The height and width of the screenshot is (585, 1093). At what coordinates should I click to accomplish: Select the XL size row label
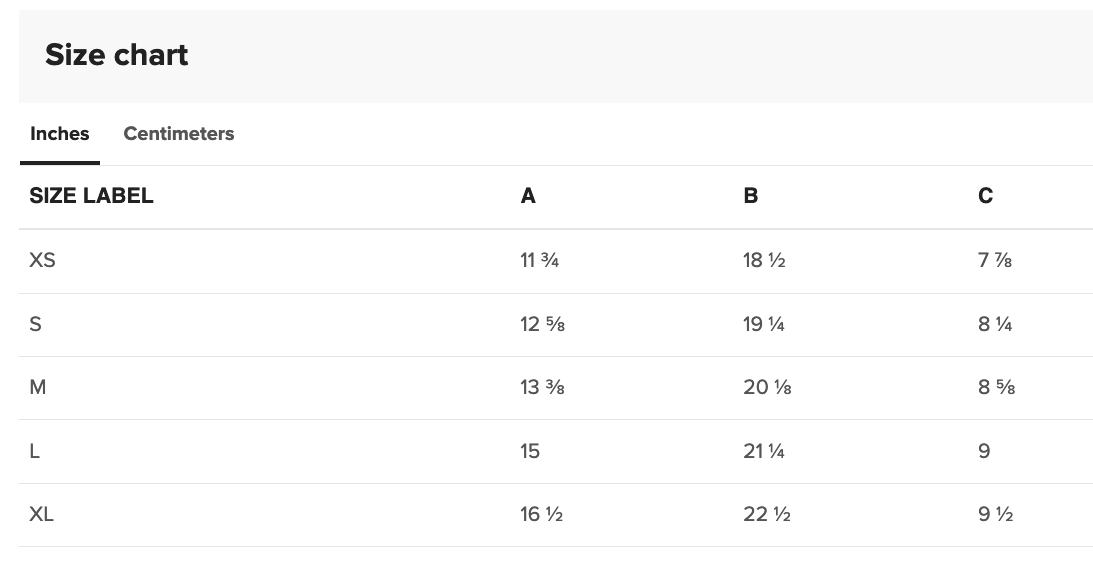tap(41, 514)
